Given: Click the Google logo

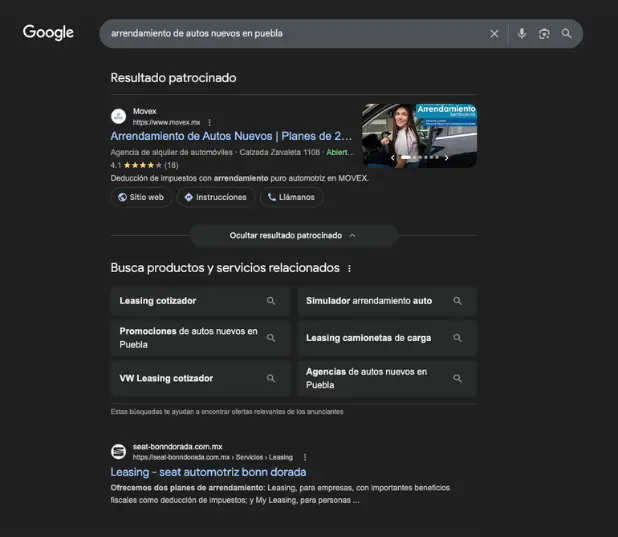Looking at the screenshot, I should (x=48, y=32).
